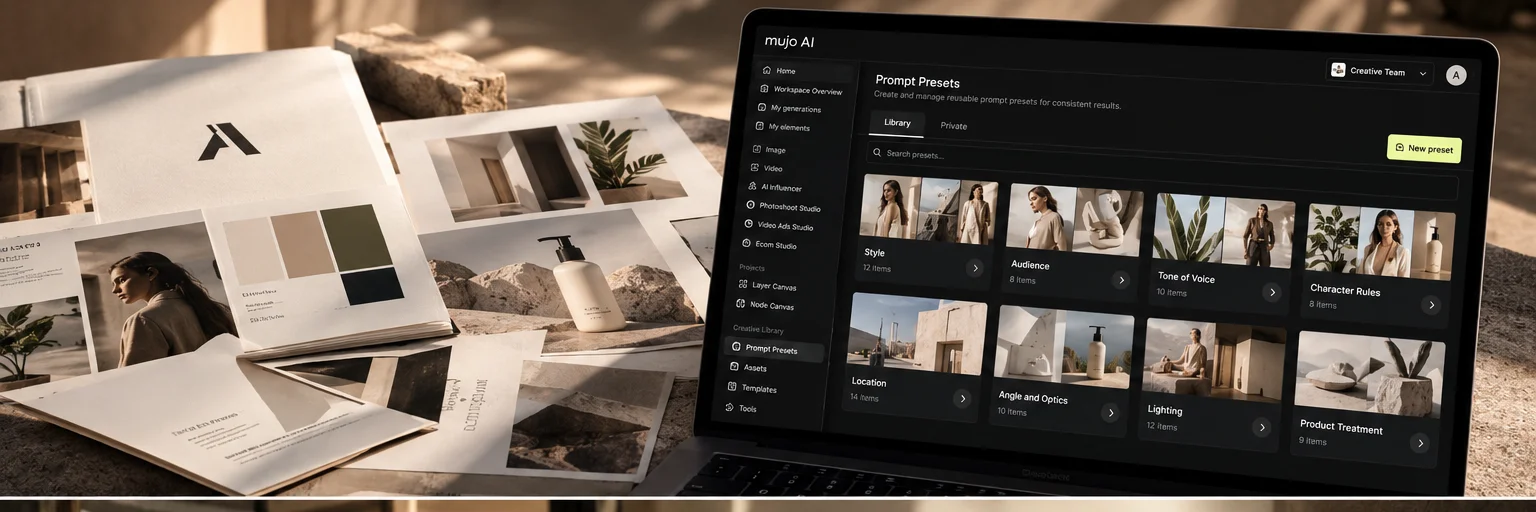Open Templates in Creative Library
This screenshot has height=512, width=1536.
(x=753, y=388)
